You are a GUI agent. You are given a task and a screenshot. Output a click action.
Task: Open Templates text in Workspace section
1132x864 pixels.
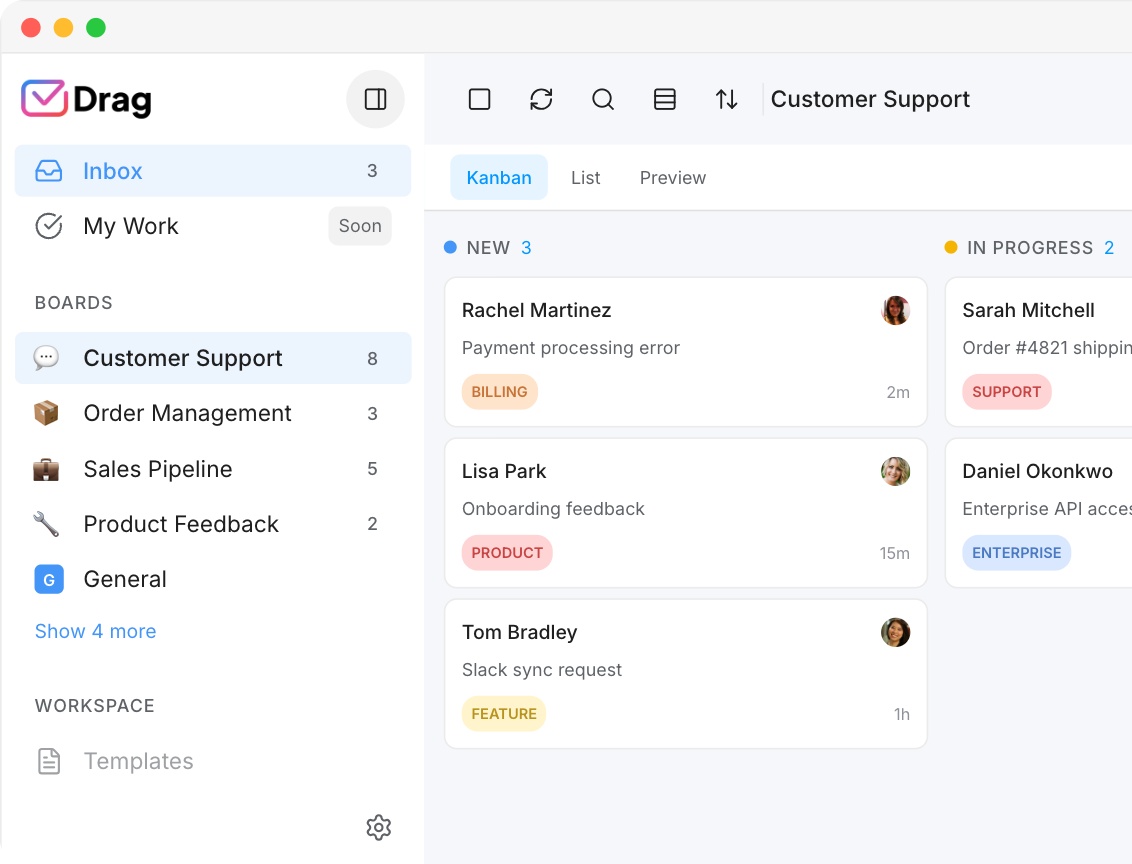(139, 761)
